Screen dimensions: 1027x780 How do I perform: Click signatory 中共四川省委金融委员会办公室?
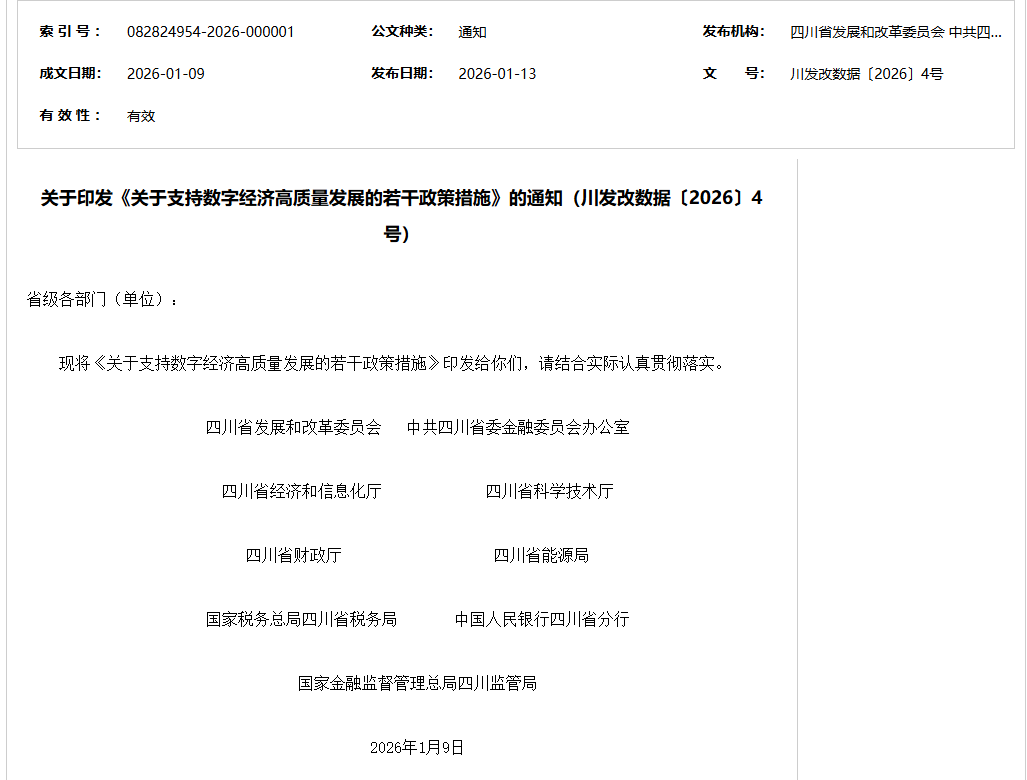[517, 427]
